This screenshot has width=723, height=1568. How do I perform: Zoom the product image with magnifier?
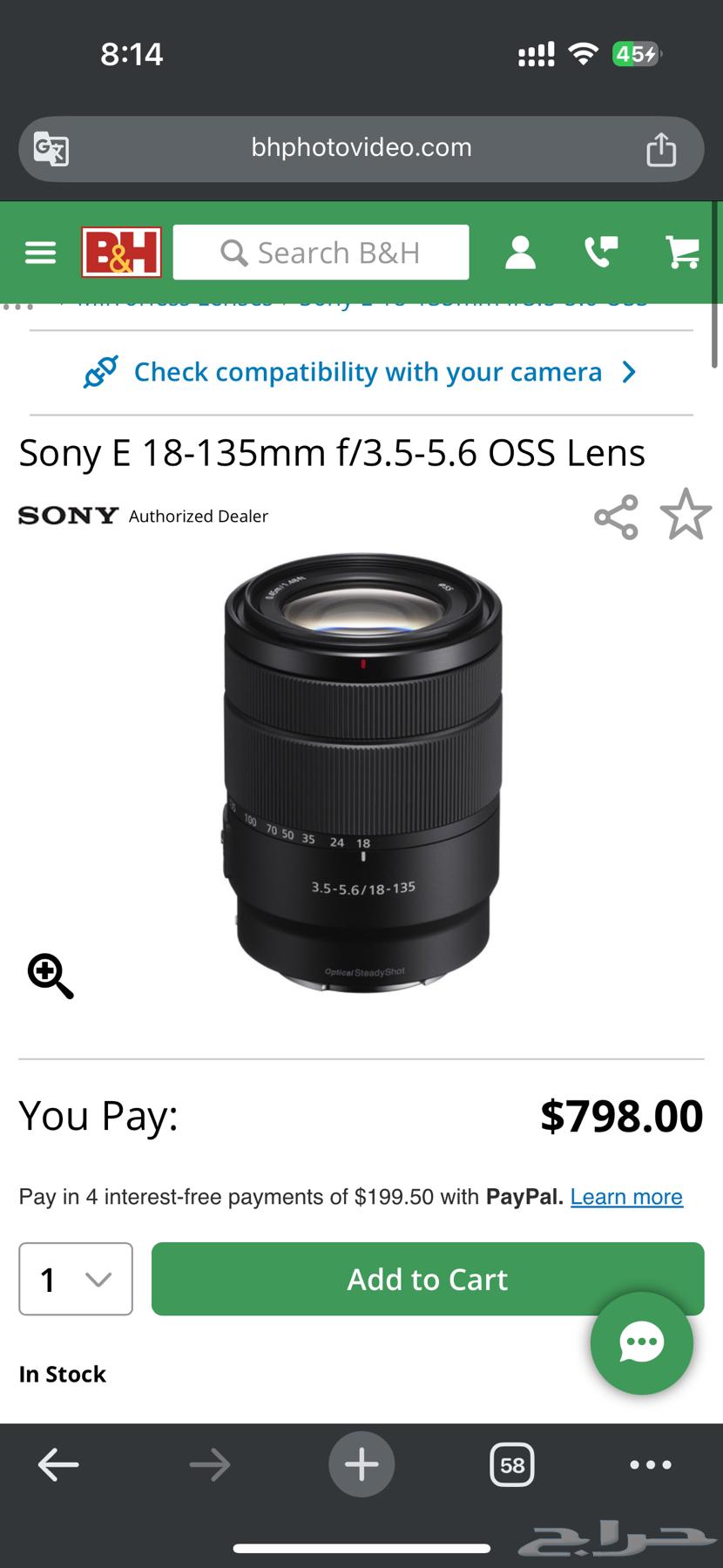point(51,976)
